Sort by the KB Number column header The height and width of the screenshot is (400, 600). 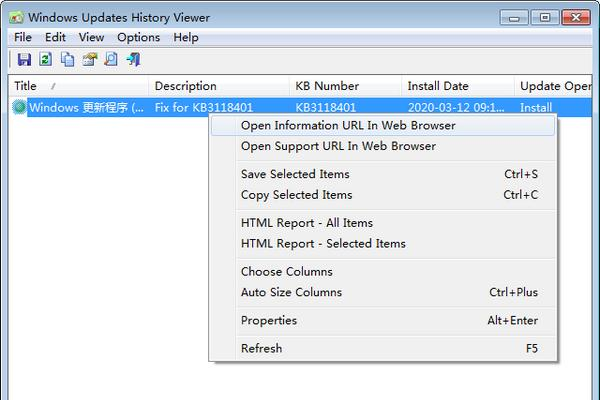point(345,86)
